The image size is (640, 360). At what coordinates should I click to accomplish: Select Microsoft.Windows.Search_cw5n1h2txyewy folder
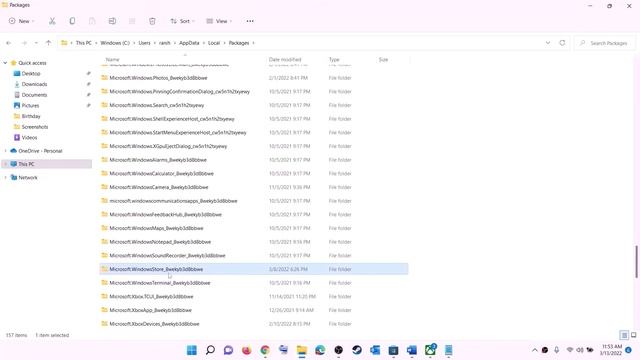click(253, 105)
